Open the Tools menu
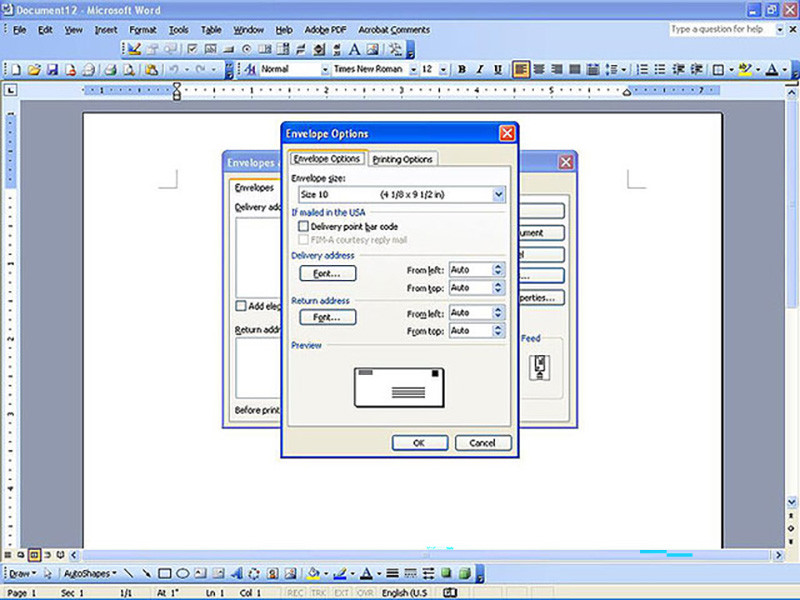800x600 pixels. [x=179, y=30]
